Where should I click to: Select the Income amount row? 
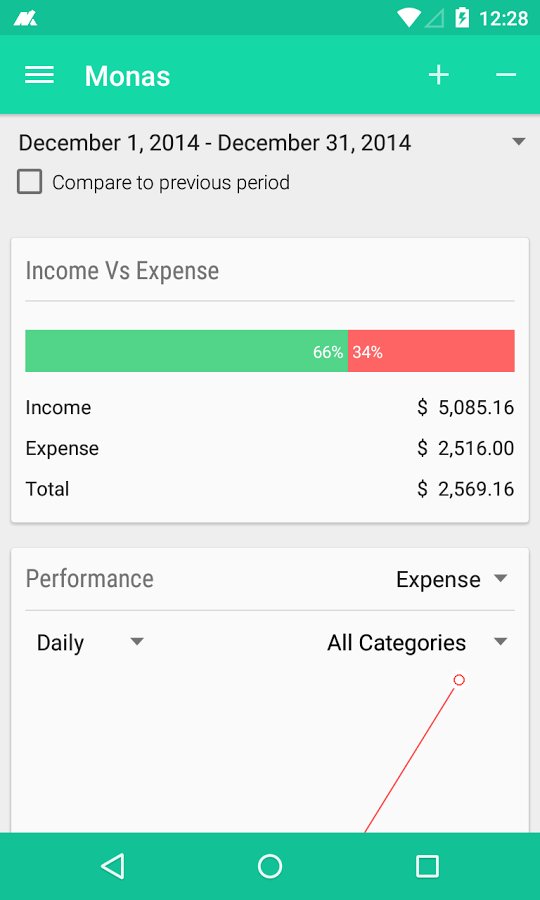pyautogui.click(x=270, y=408)
